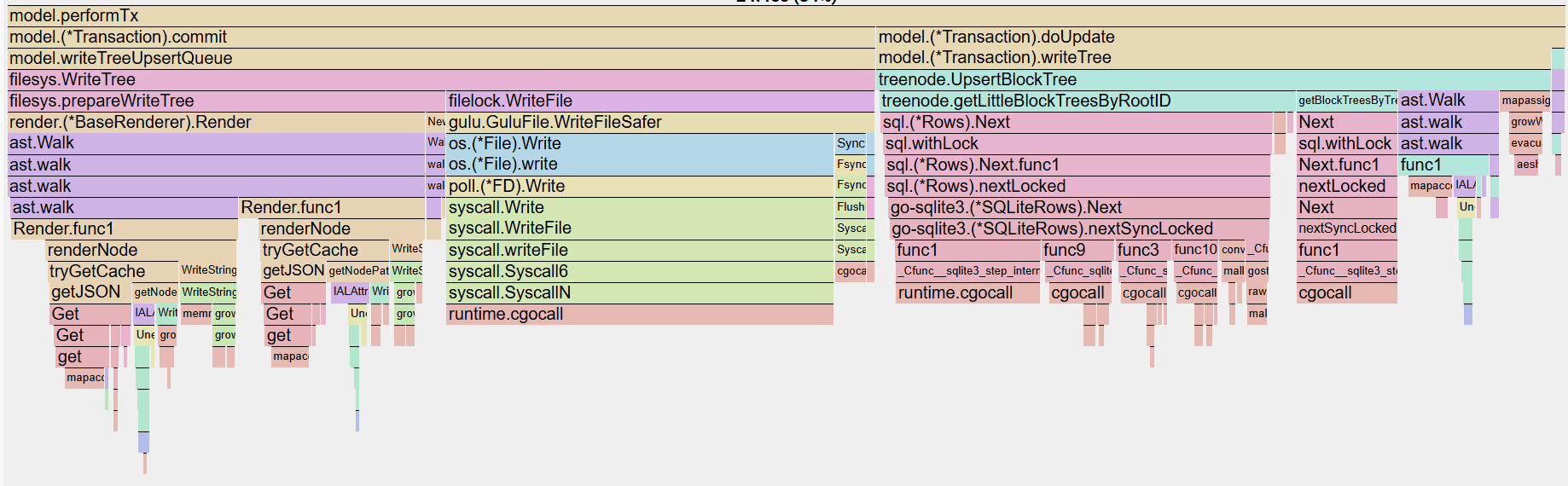Click the sql.(*Rows).Next.func1 frame
Image resolution: width=1568 pixels, height=486 pixels.
pos(1077,165)
